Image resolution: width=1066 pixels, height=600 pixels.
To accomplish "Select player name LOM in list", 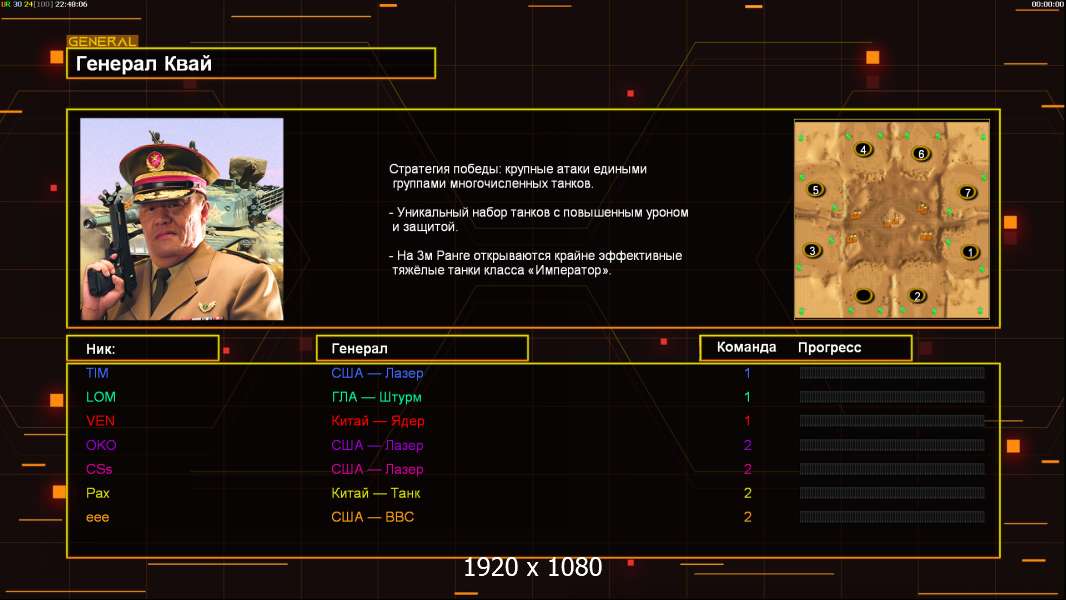I will (x=101, y=397).
